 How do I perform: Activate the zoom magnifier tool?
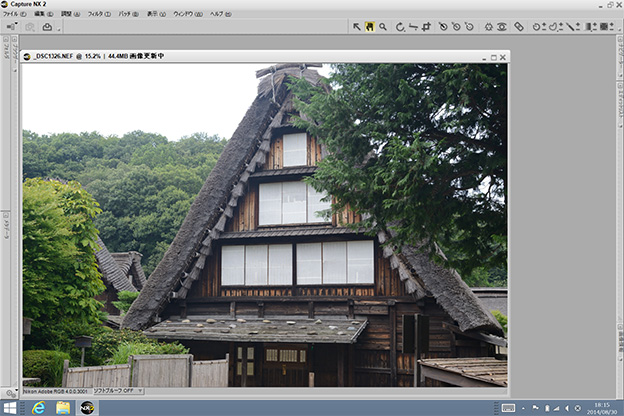[383, 27]
